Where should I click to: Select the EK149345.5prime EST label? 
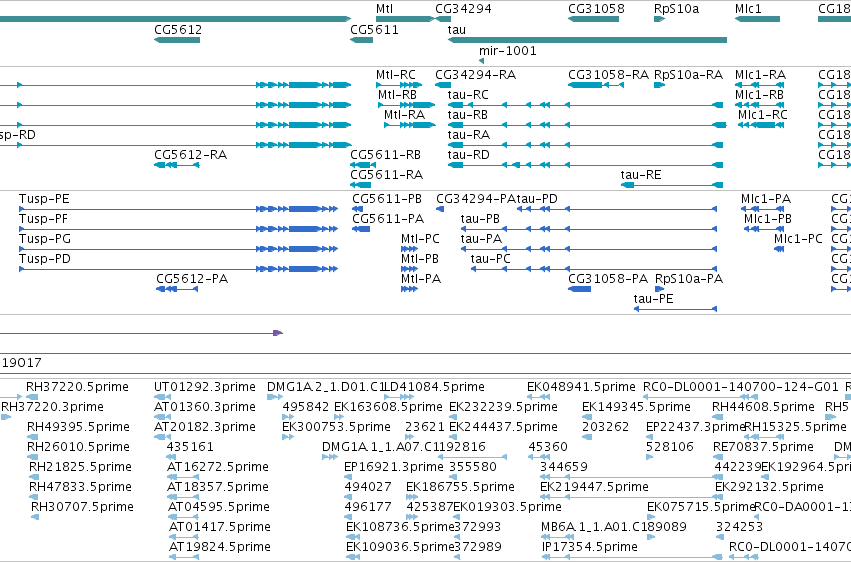(x=636, y=407)
